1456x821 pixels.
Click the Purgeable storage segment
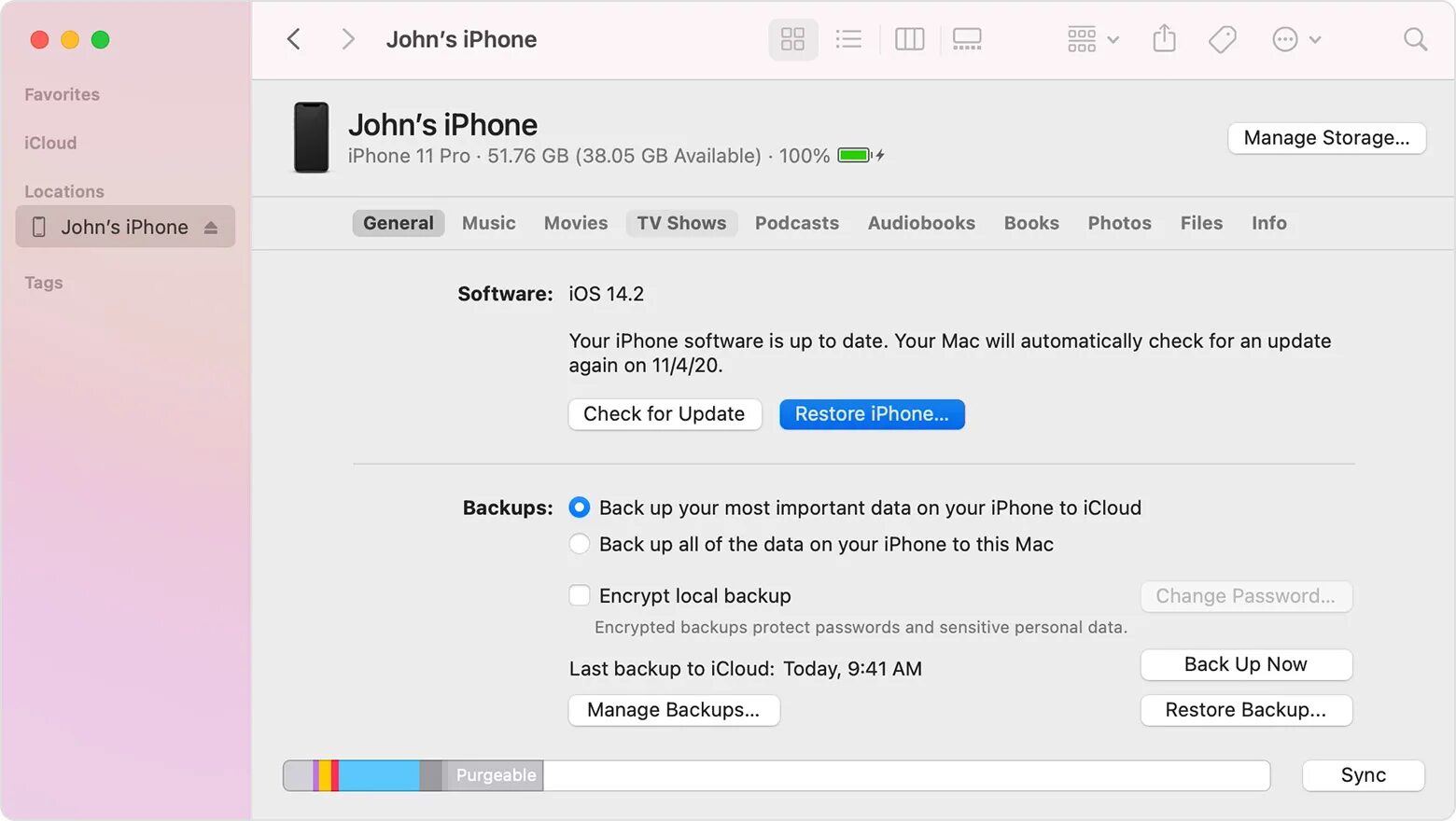pos(494,775)
